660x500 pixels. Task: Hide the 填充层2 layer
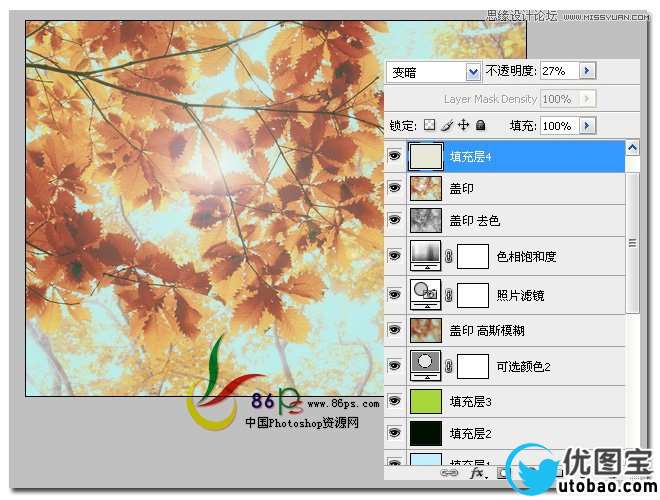394,433
